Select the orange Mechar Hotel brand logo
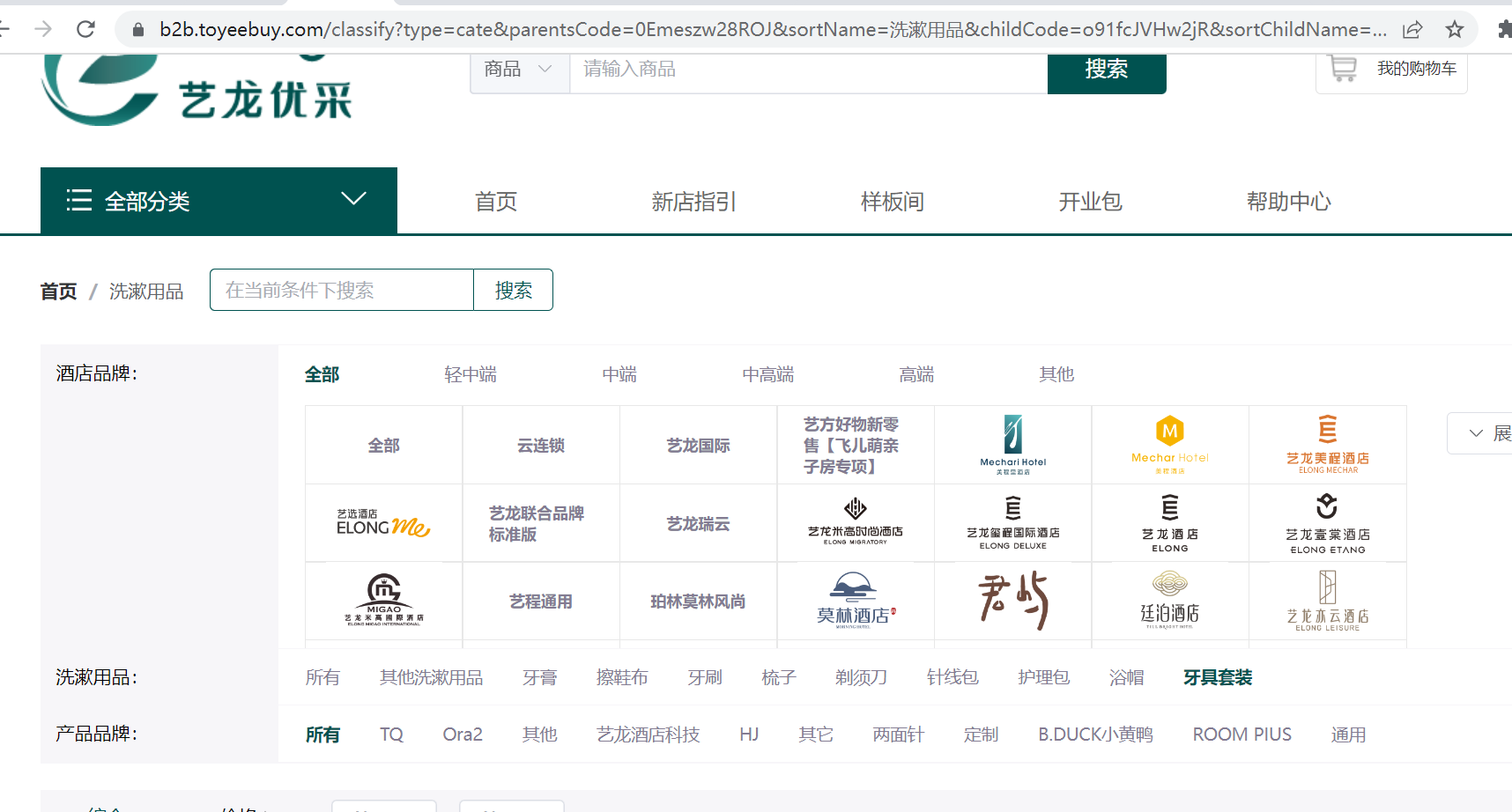 pos(1170,445)
